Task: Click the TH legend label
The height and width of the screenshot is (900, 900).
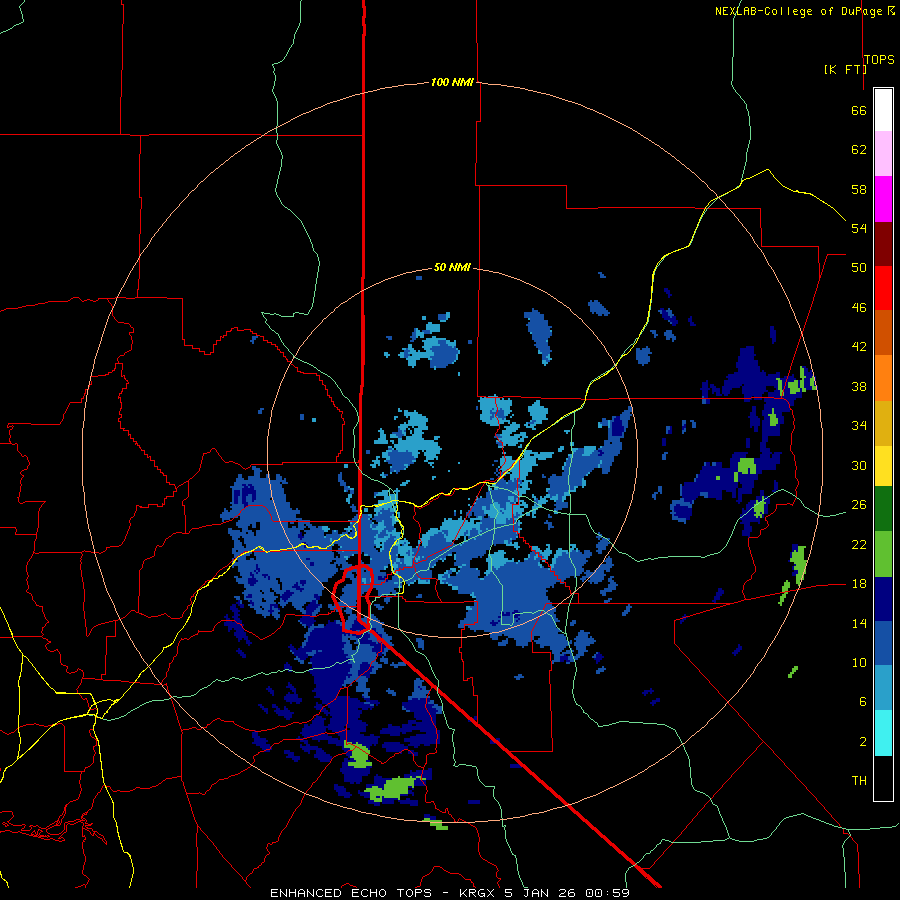Action: point(859,781)
